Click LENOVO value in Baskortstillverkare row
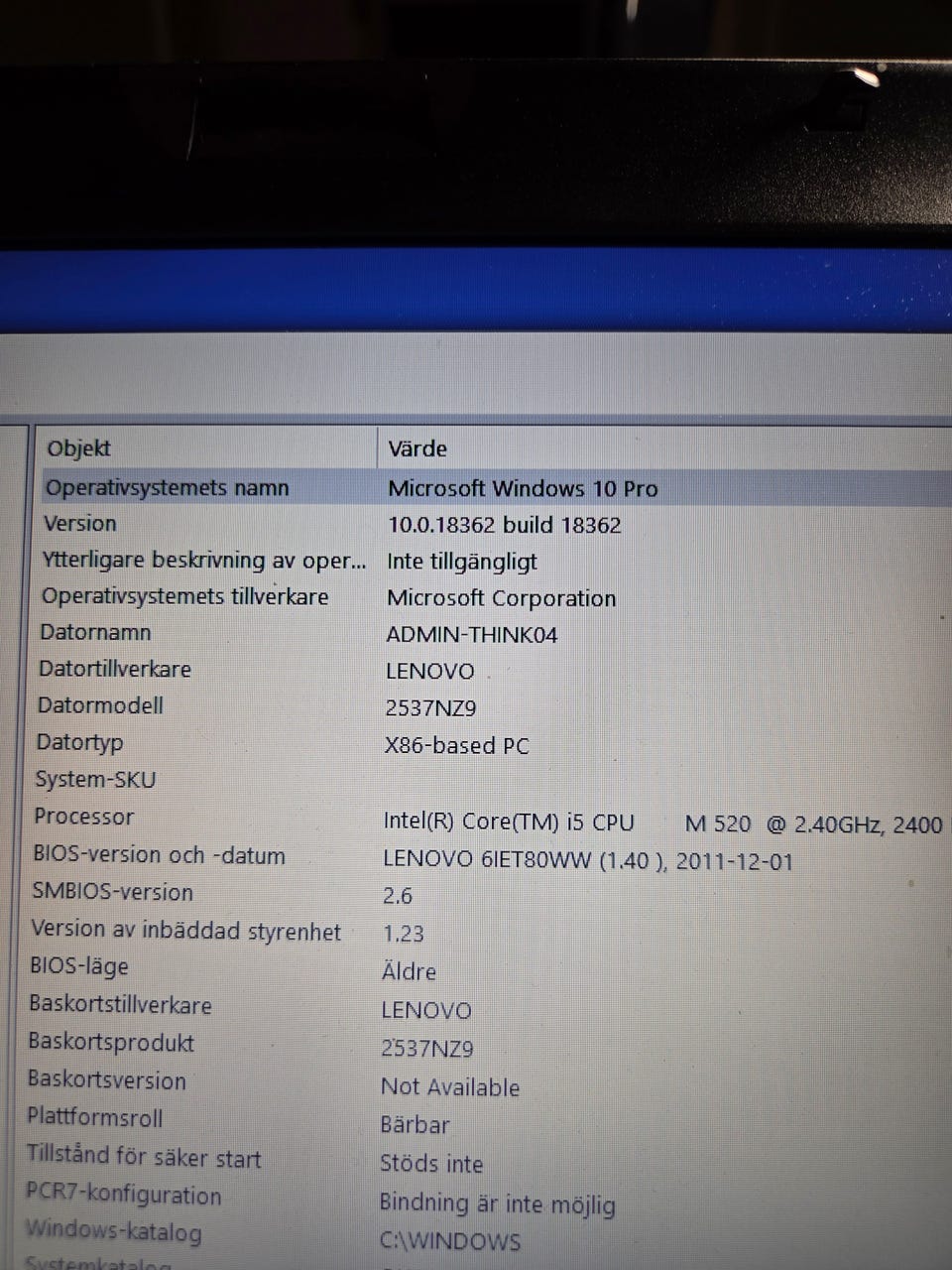This screenshot has height=1270, width=952. point(425,1010)
